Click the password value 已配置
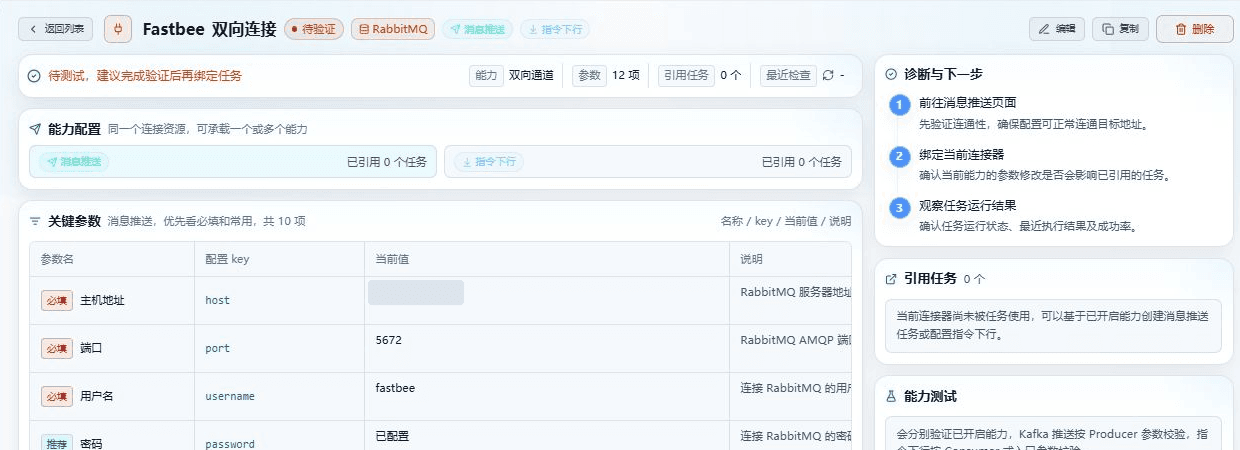 click(392, 436)
